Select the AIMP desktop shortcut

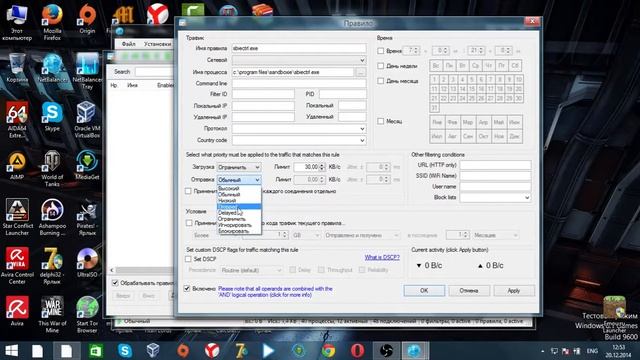(x=17, y=165)
